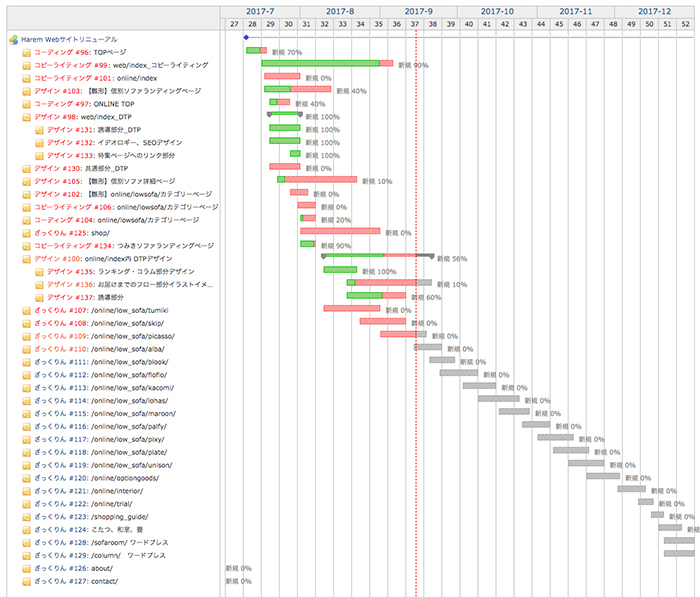Click the gray bar for issue #120 optiongoods
Screen dimensions: 700x597
click(603, 476)
